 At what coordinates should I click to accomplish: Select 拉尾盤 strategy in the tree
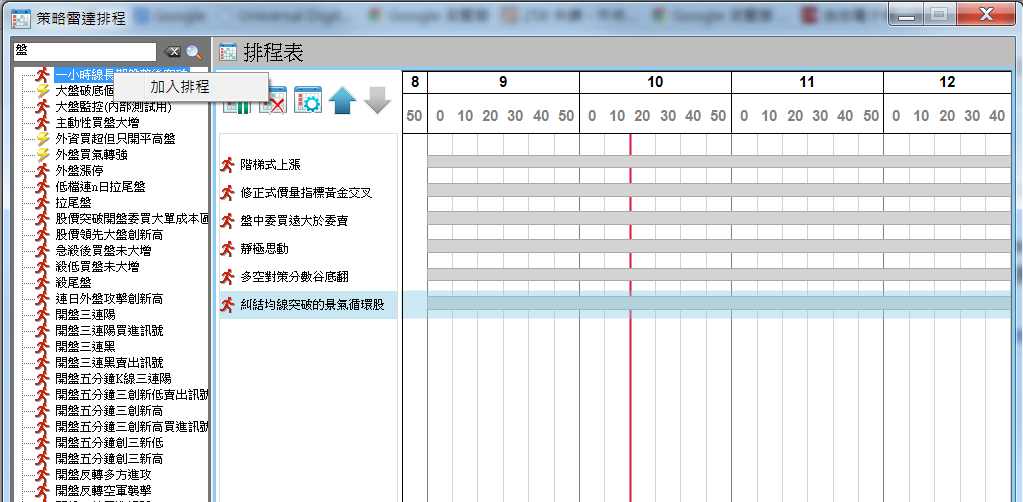73,202
